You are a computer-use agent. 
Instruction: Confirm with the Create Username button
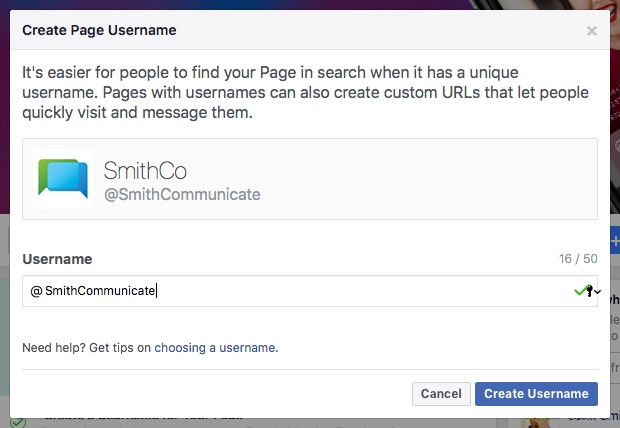coord(536,394)
